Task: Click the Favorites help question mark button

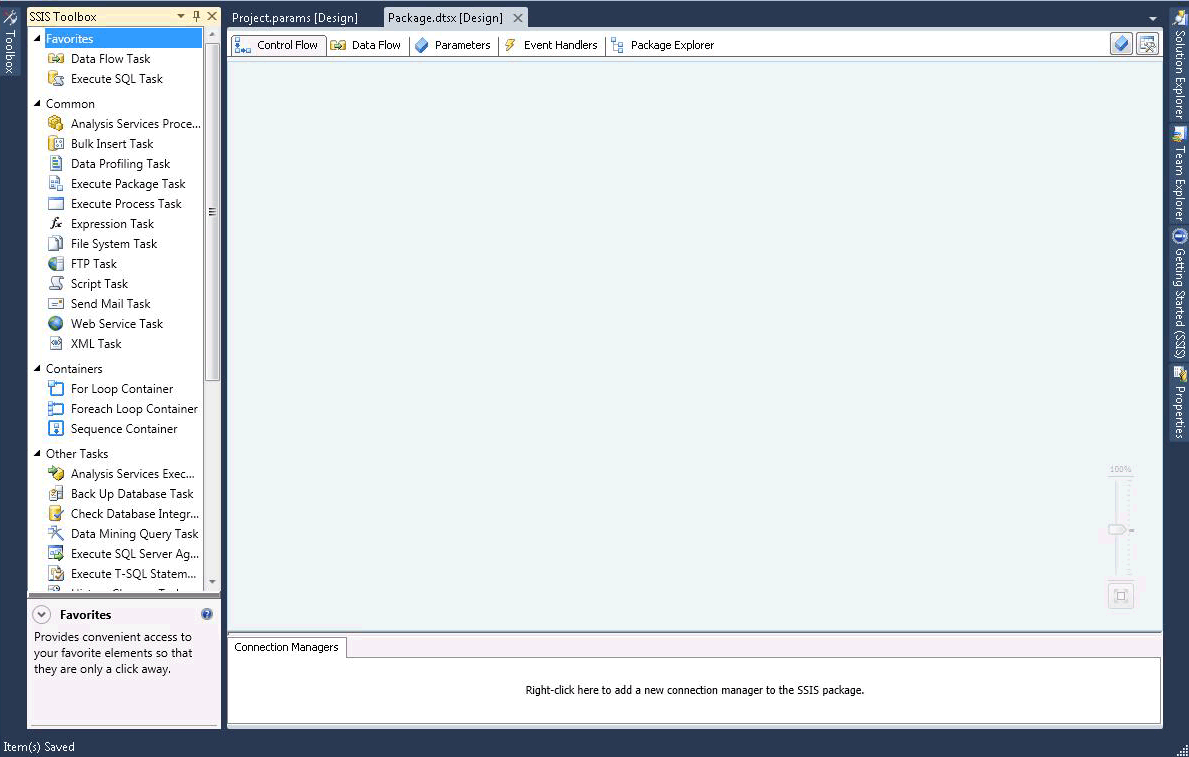Action: click(207, 614)
